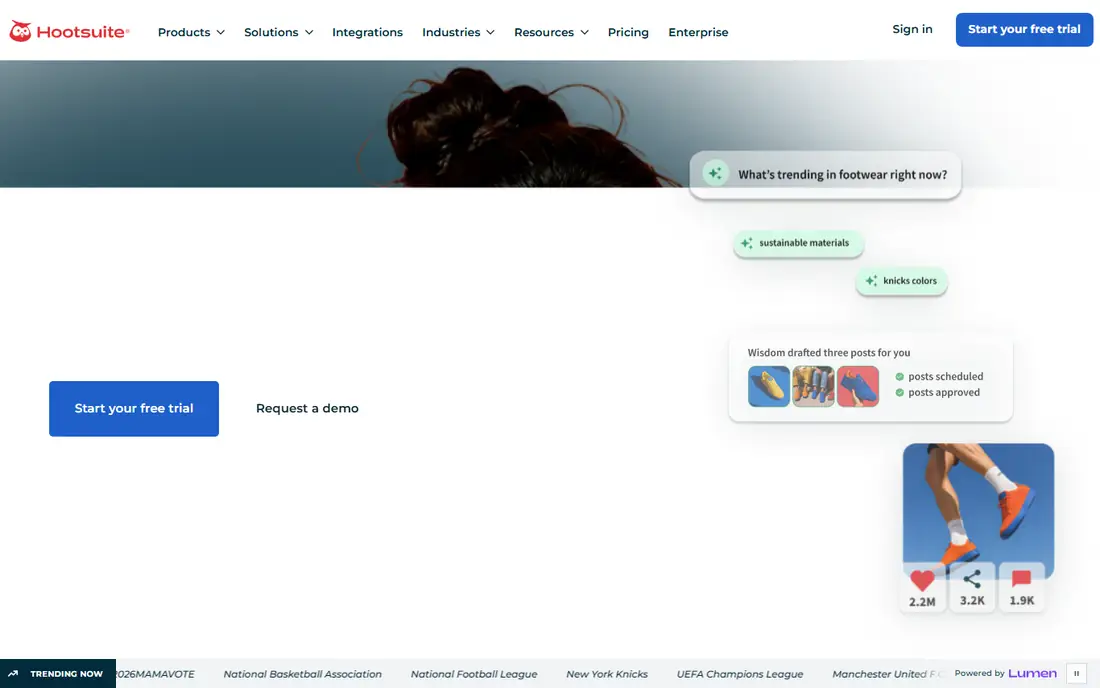Click What's trending in footwear right now text
The image size is (1100, 688).
point(843,175)
